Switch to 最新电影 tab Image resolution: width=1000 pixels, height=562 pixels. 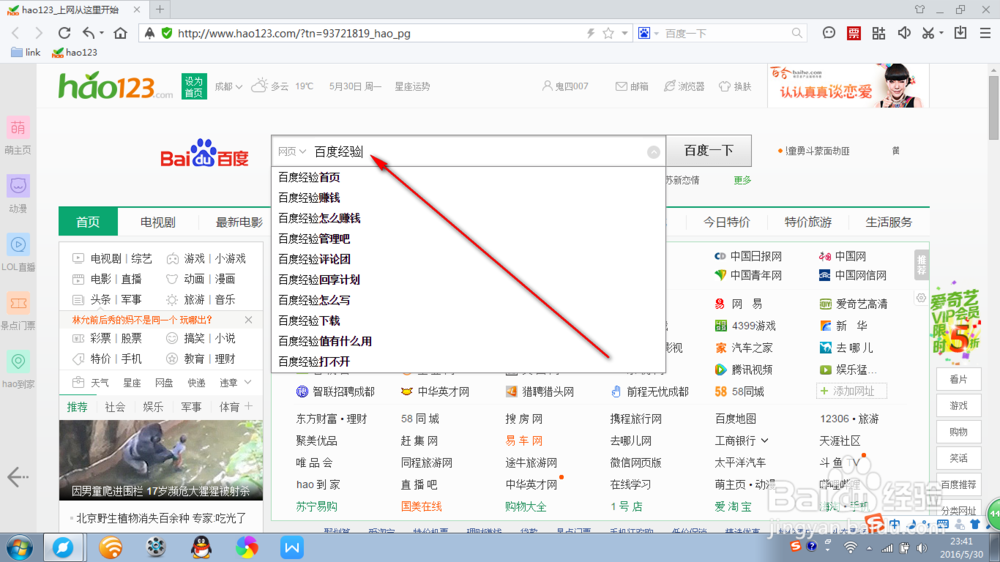[x=239, y=222]
